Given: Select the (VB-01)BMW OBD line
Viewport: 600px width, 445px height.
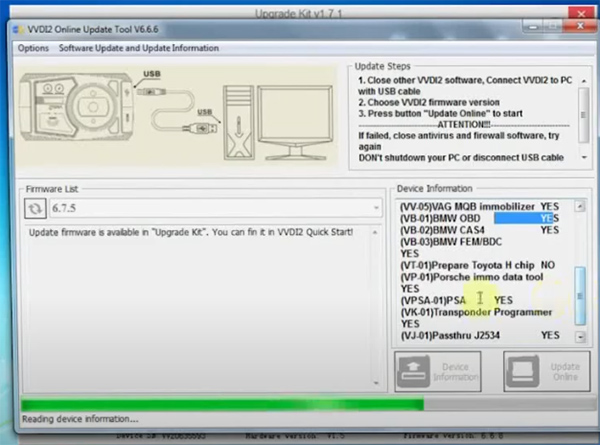Looking at the screenshot, I should [479, 218].
